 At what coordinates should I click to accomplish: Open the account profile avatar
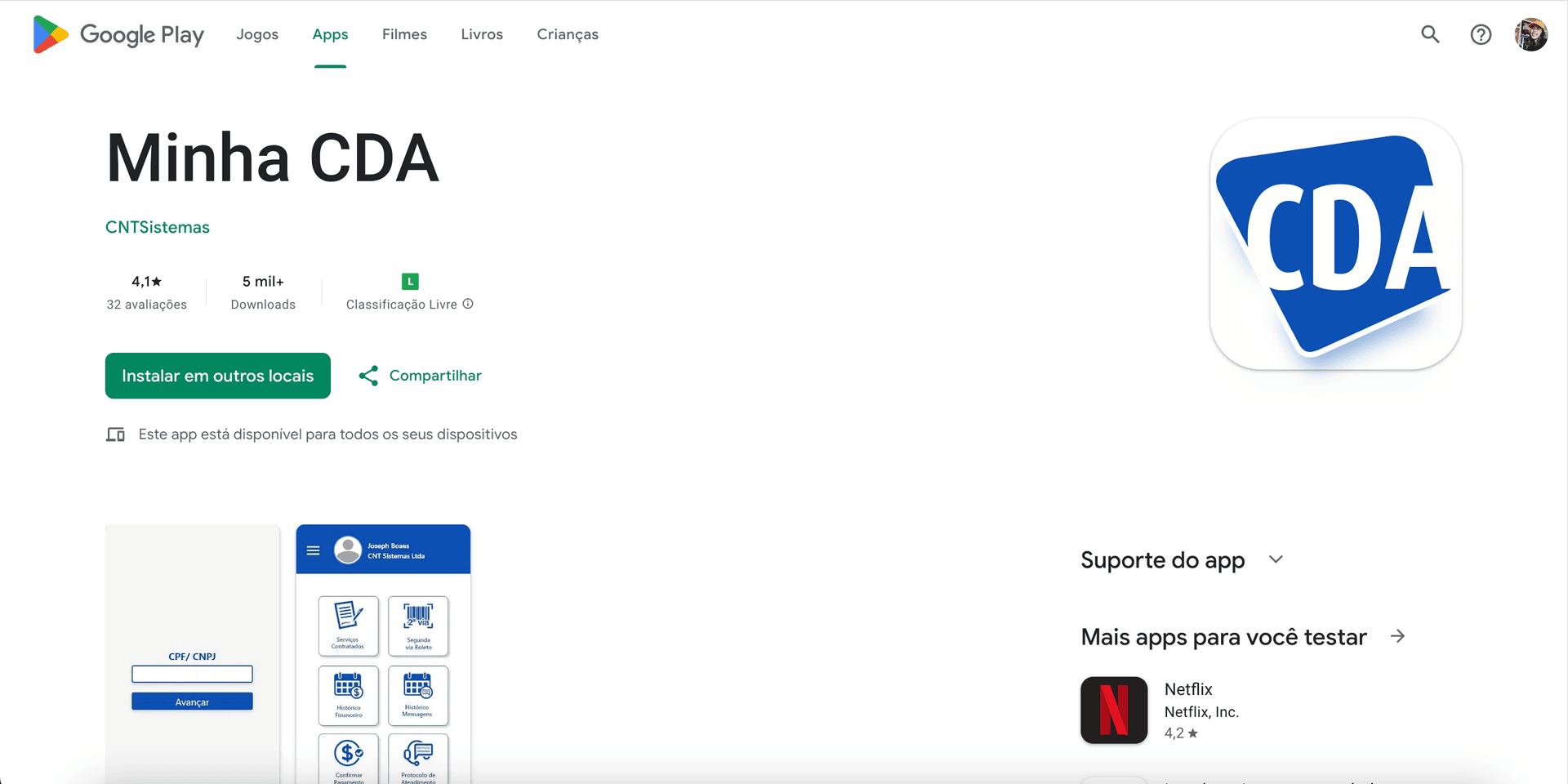[x=1530, y=34]
